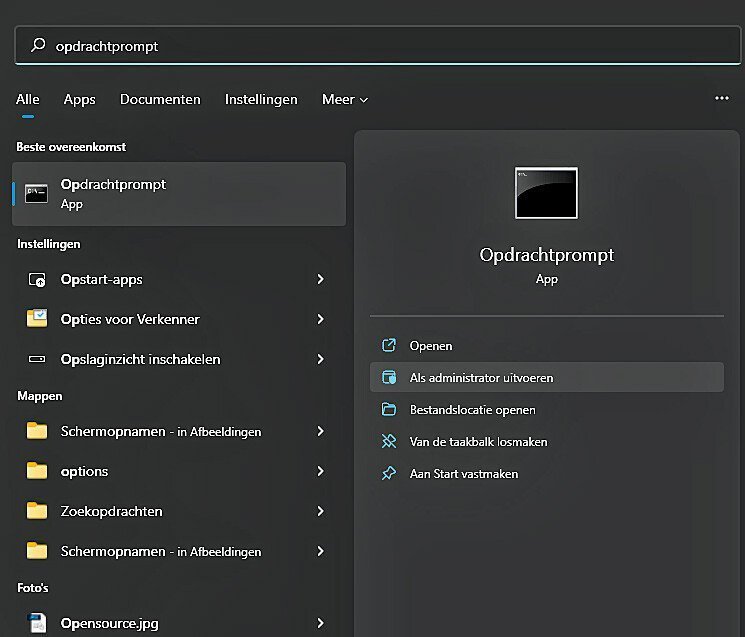Viewport: 745px width, 637px height.
Task: Click Openen in the right panel
Action: 431,346
